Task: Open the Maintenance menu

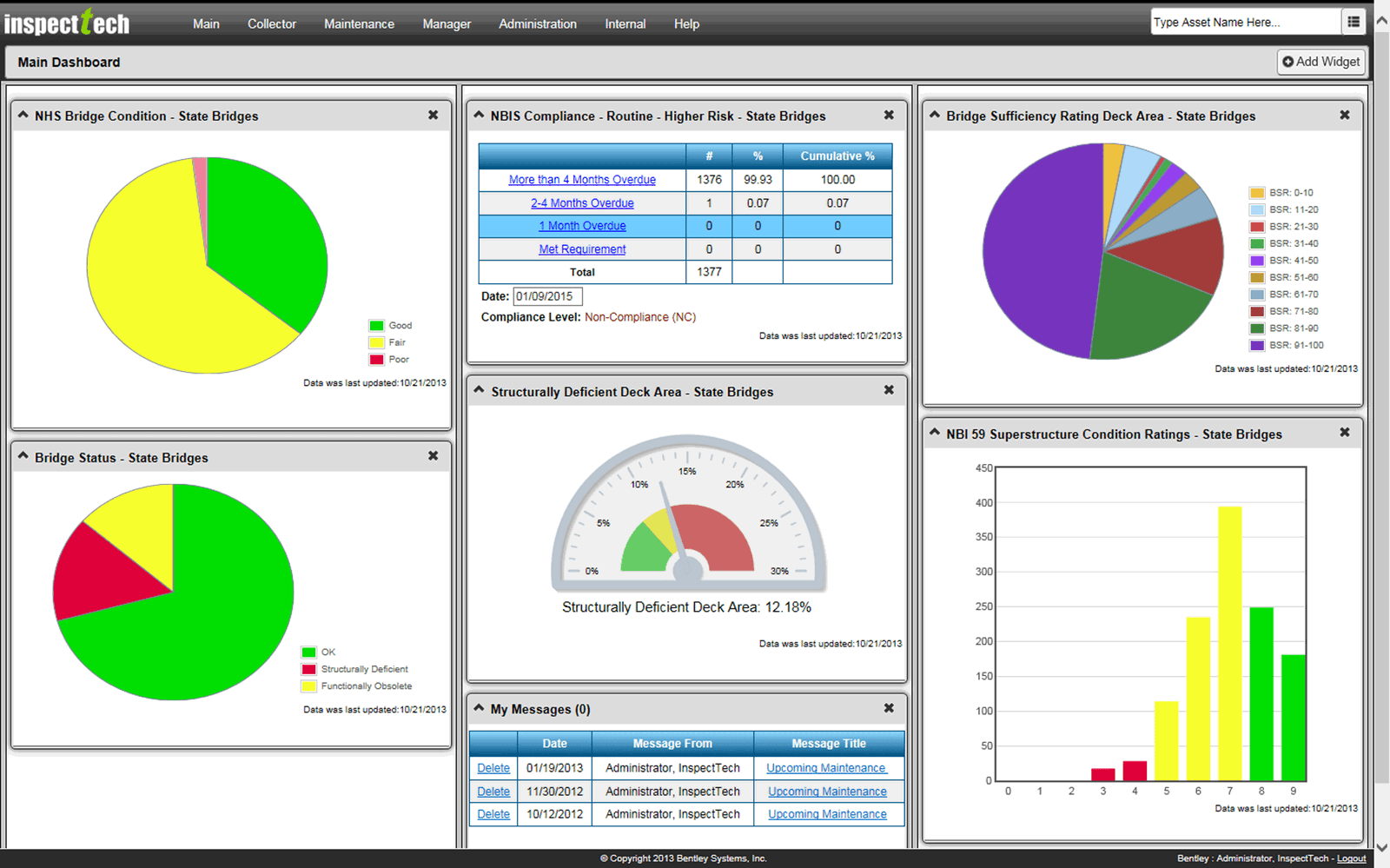Action: (x=359, y=23)
